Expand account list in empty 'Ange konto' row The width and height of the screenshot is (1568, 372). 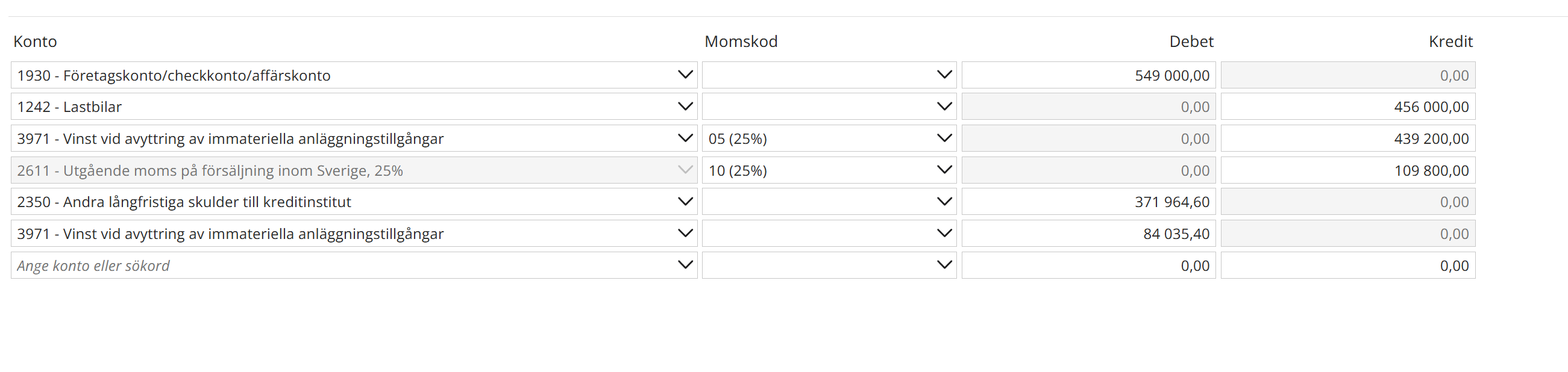685,265
